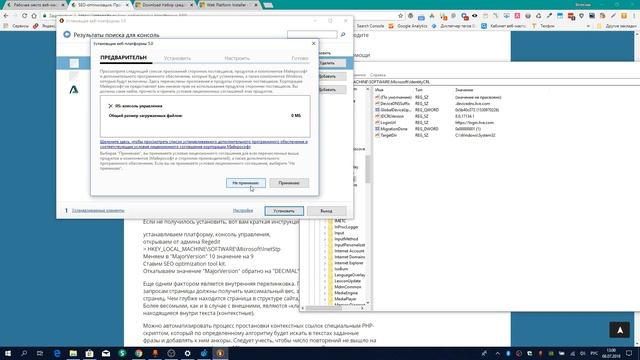Open Microsoft Edge from the taskbar
This screenshot has width=640, height=360.
[x=57, y=353]
